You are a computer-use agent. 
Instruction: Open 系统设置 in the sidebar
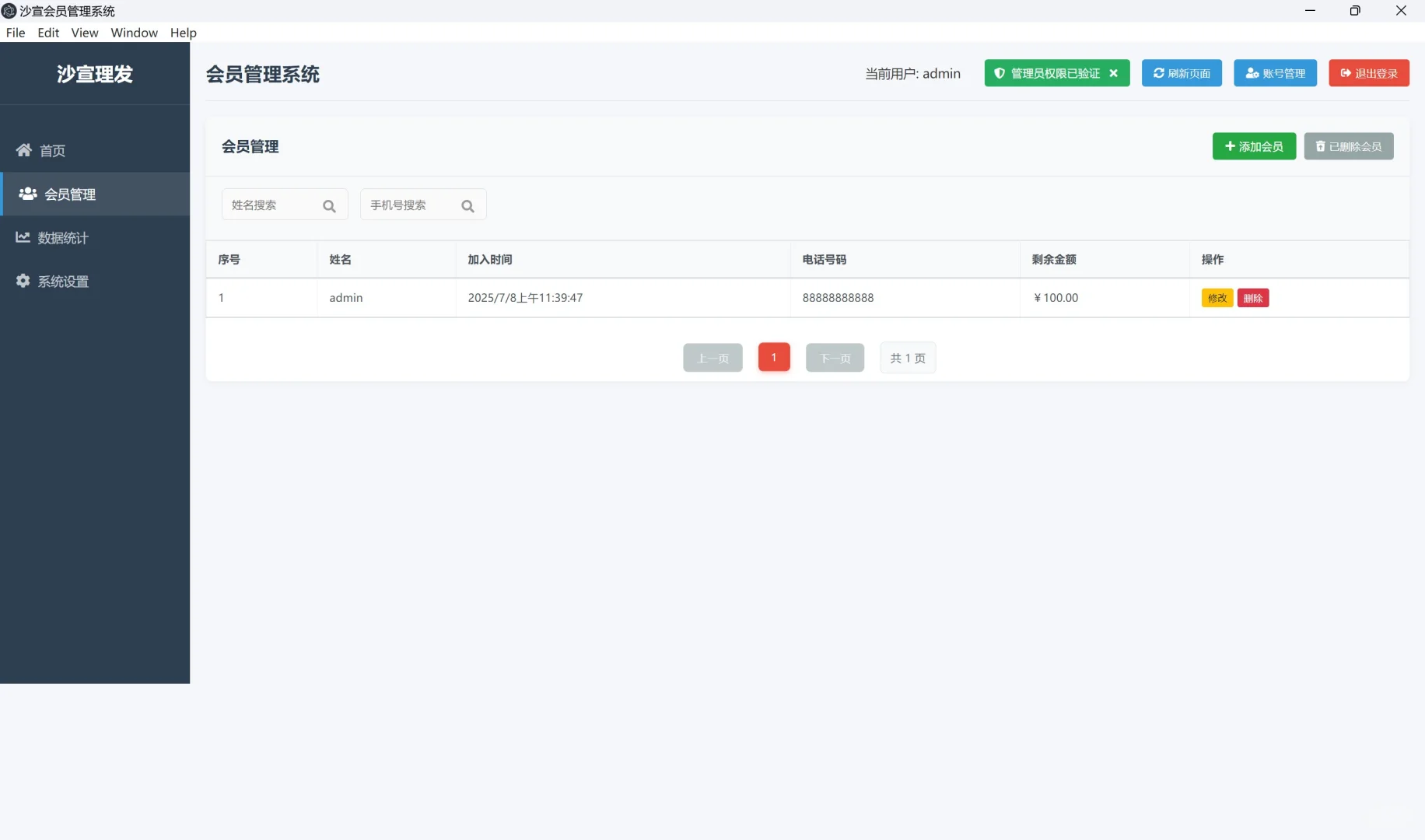pyautogui.click(x=95, y=281)
